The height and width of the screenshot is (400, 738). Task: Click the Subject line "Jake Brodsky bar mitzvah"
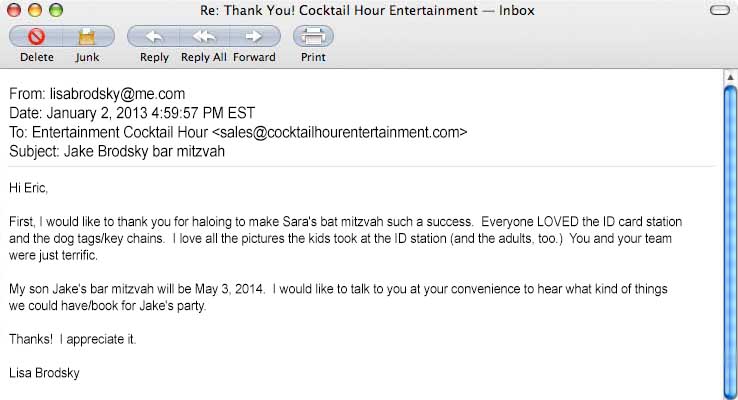pyautogui.click(x=144, y=151)
